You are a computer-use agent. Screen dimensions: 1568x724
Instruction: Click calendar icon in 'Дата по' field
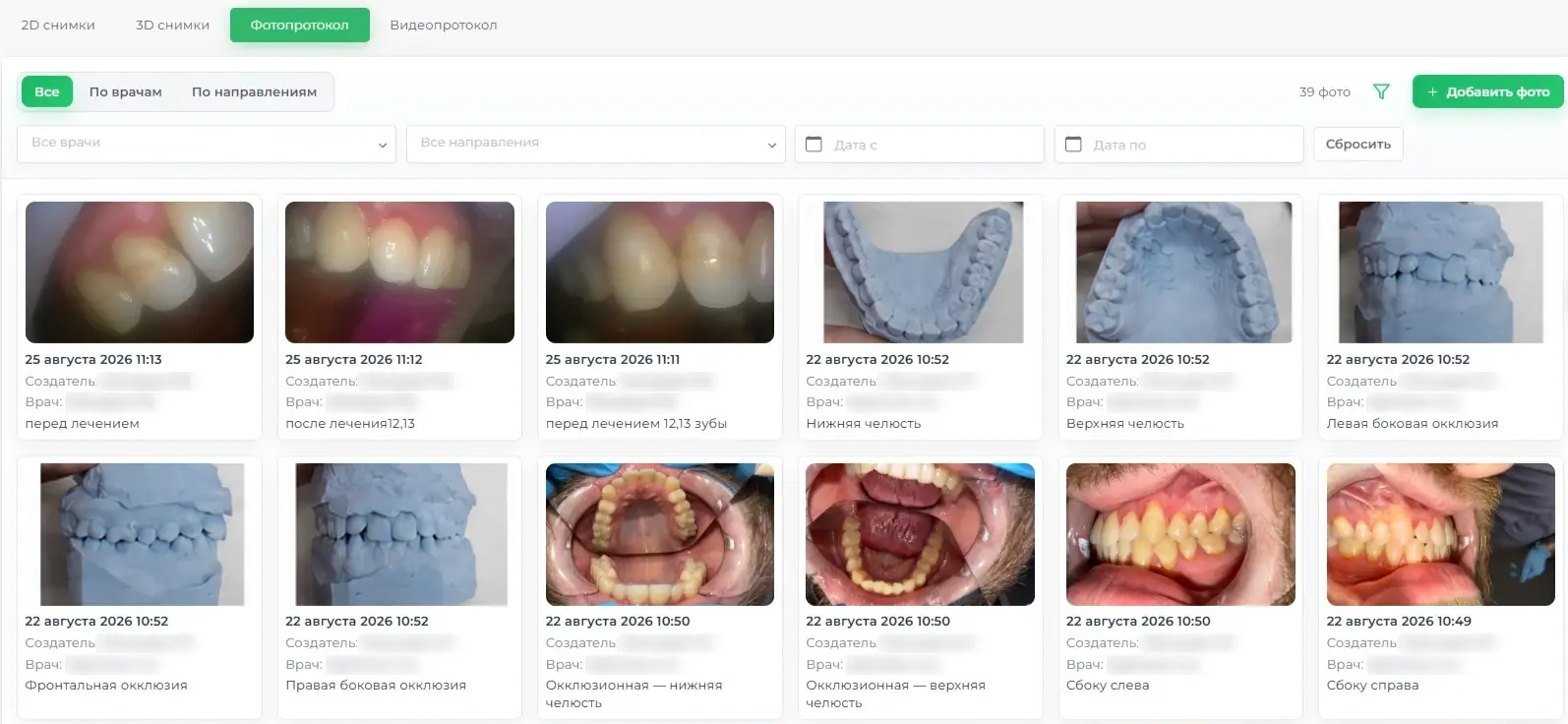(1073, 144)
